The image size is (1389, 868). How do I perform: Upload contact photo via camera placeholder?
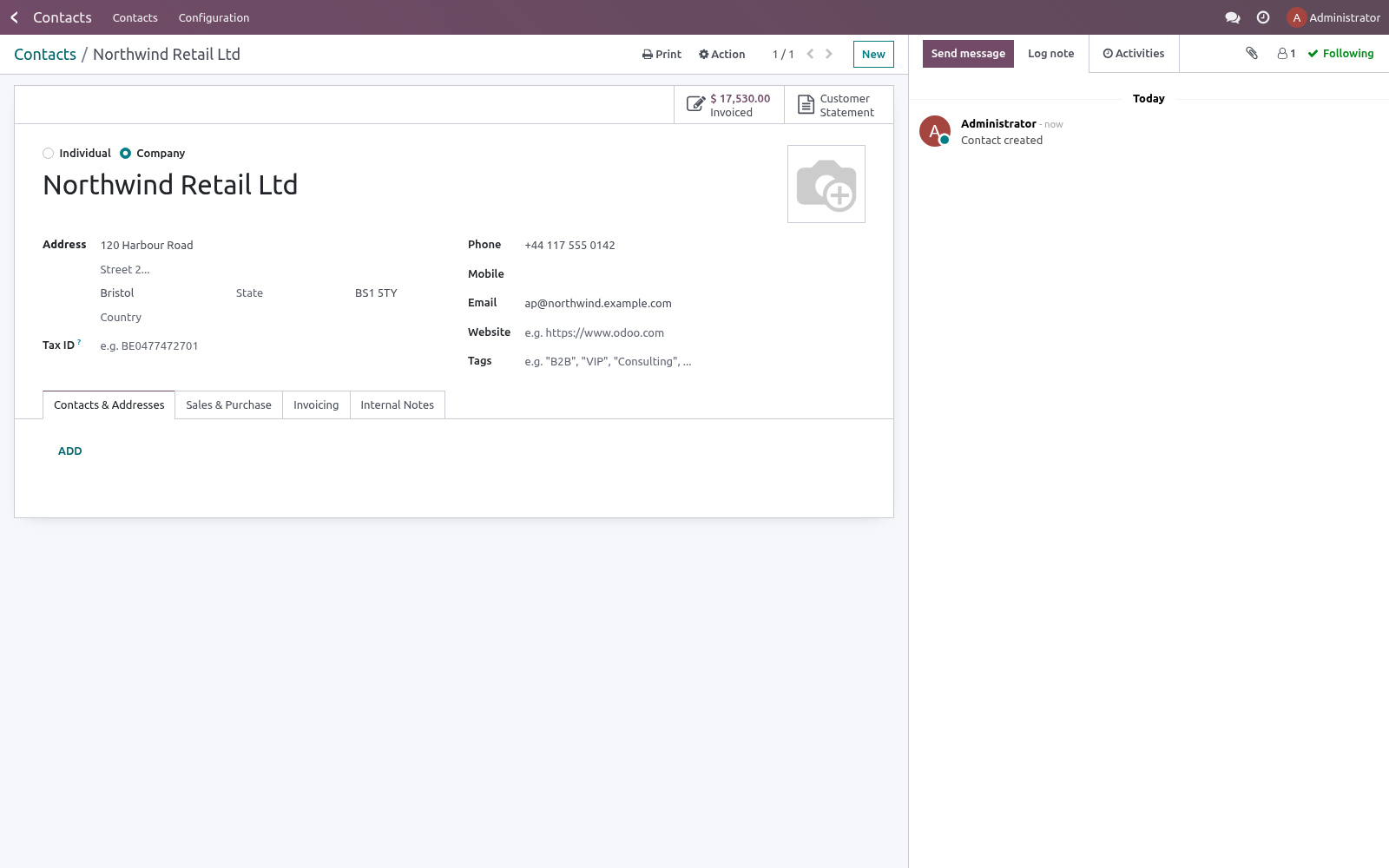[826, 184]
